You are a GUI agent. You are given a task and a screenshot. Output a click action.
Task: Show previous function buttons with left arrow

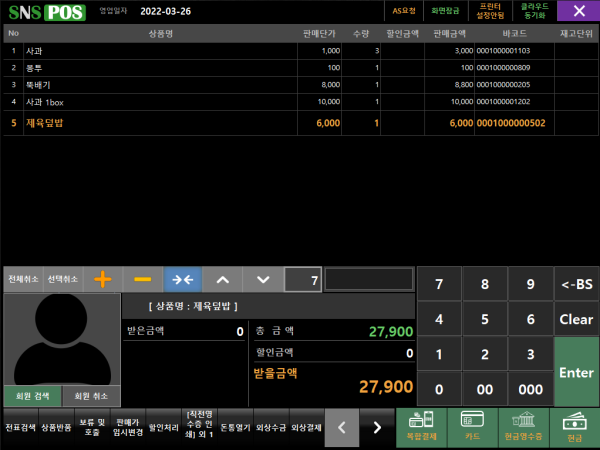(341, 427)
